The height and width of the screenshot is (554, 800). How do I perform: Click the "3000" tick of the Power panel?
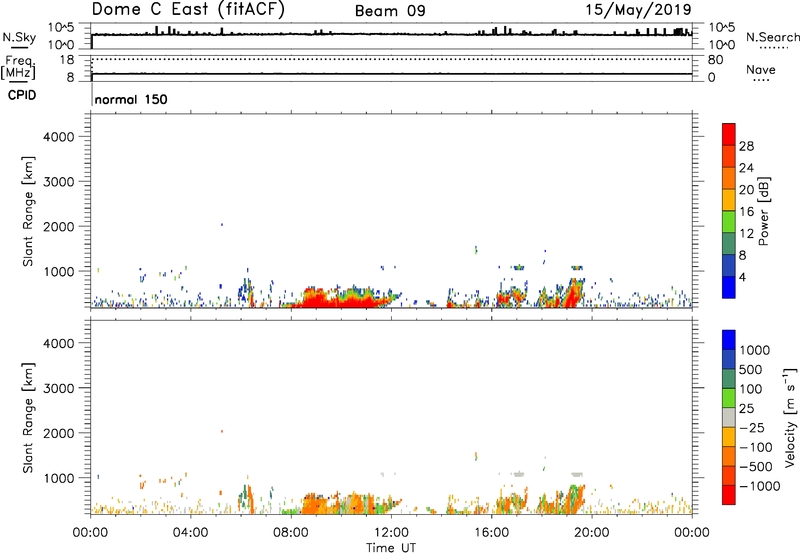pos(59,182)
